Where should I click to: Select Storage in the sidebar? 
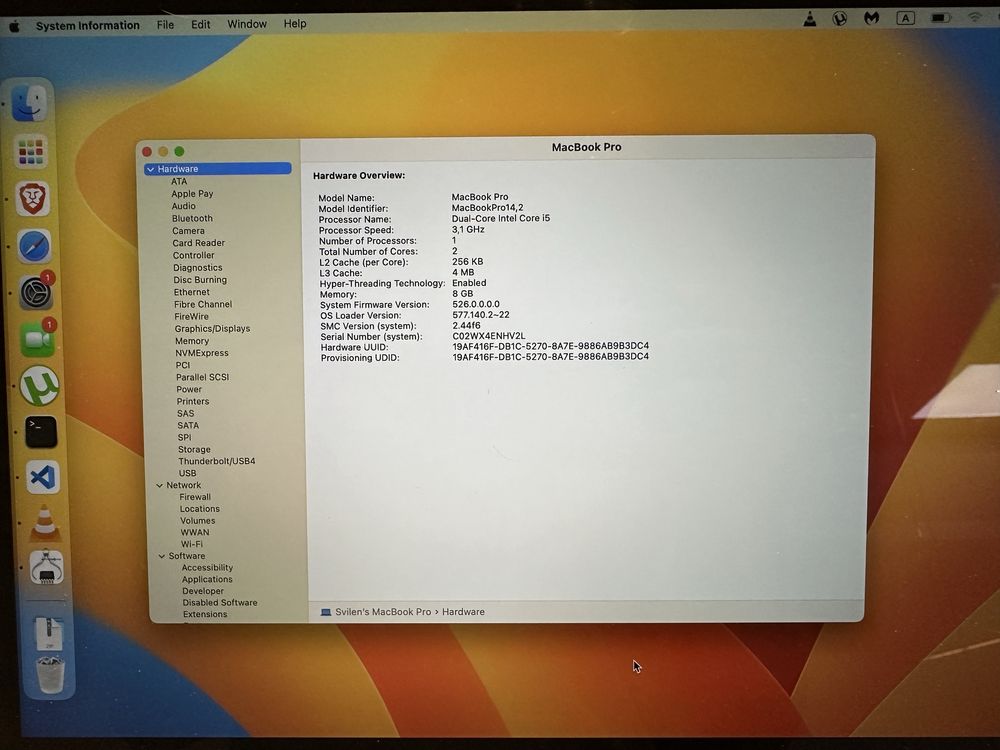click(194, 450)
